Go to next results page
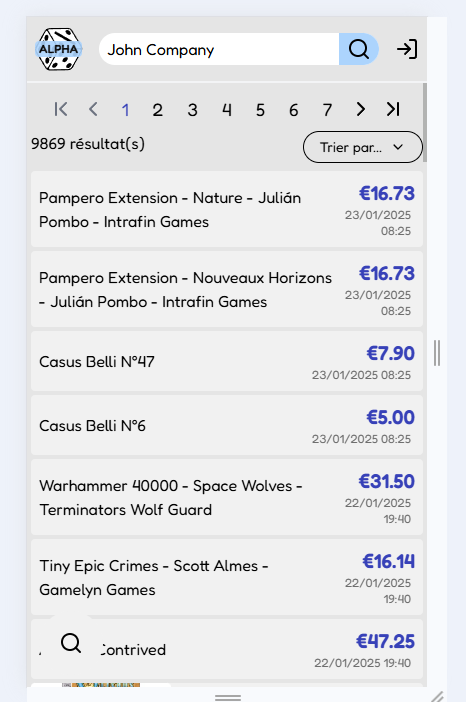 [x=360, y=109]
